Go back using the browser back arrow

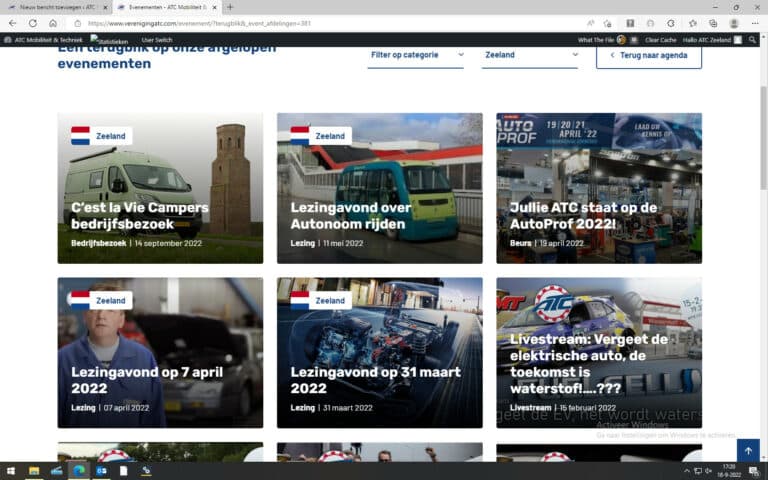pyautogui.click(x=12, y=23)
